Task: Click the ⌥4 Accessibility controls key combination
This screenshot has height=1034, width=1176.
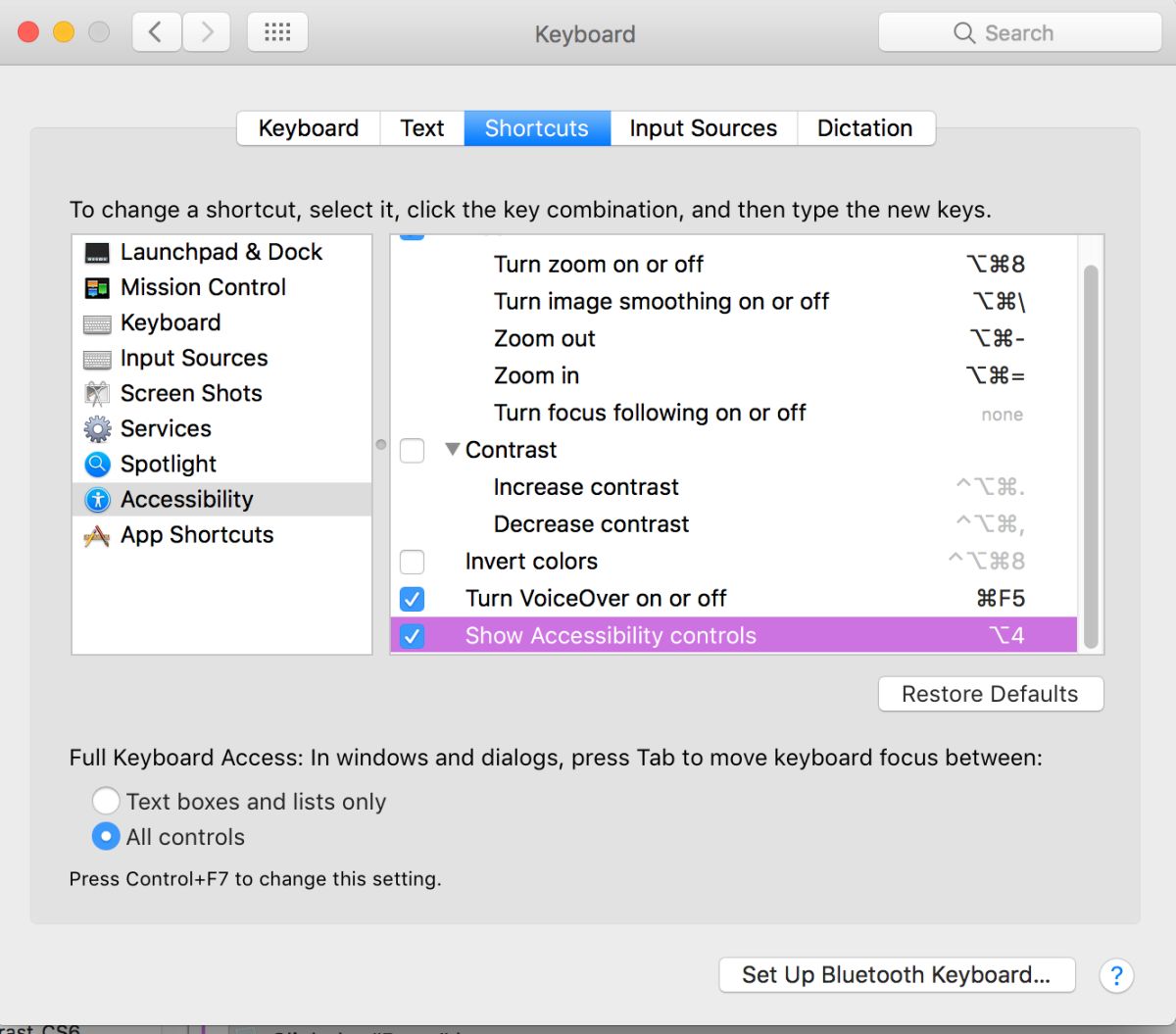Action: coord(1006,636)
